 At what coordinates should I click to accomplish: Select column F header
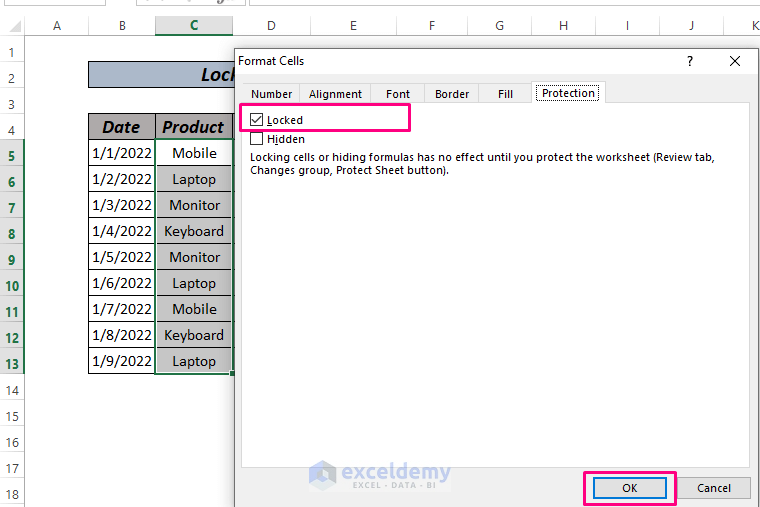click(432, 26)
